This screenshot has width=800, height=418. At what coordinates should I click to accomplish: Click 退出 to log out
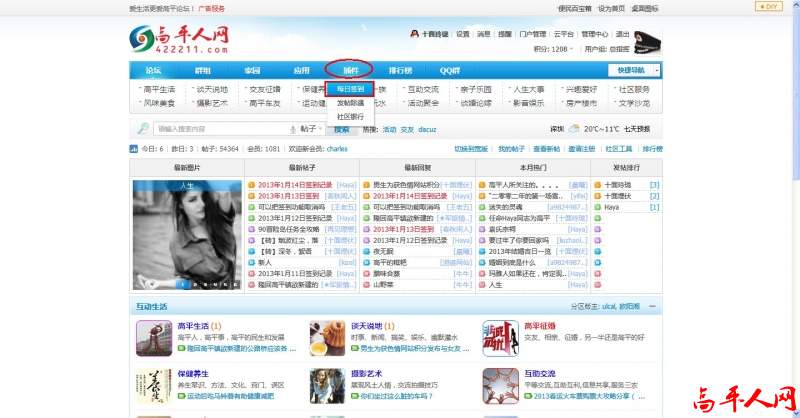coord(622,34)
